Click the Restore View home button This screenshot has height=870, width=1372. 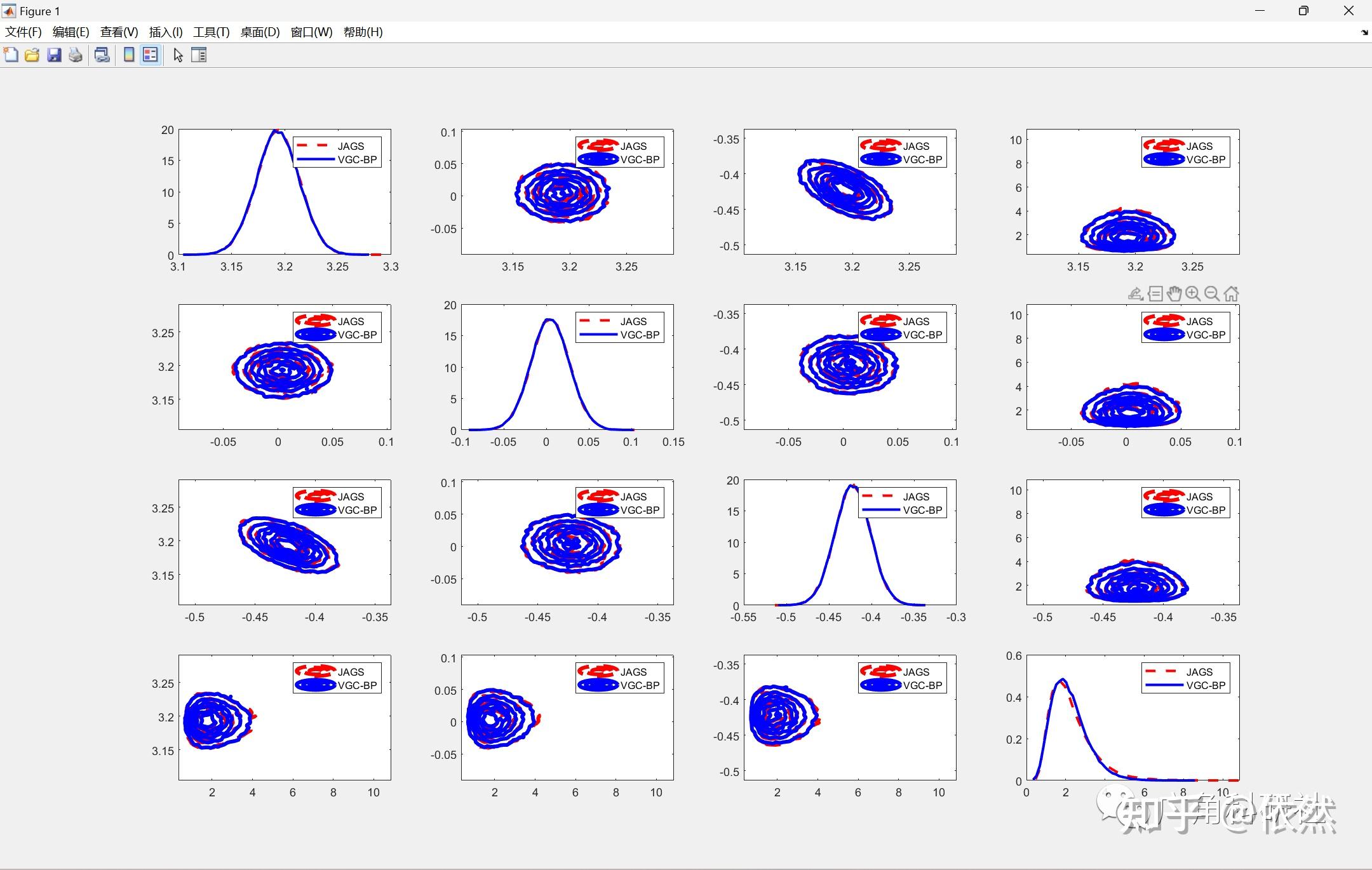pos(1231,293)
